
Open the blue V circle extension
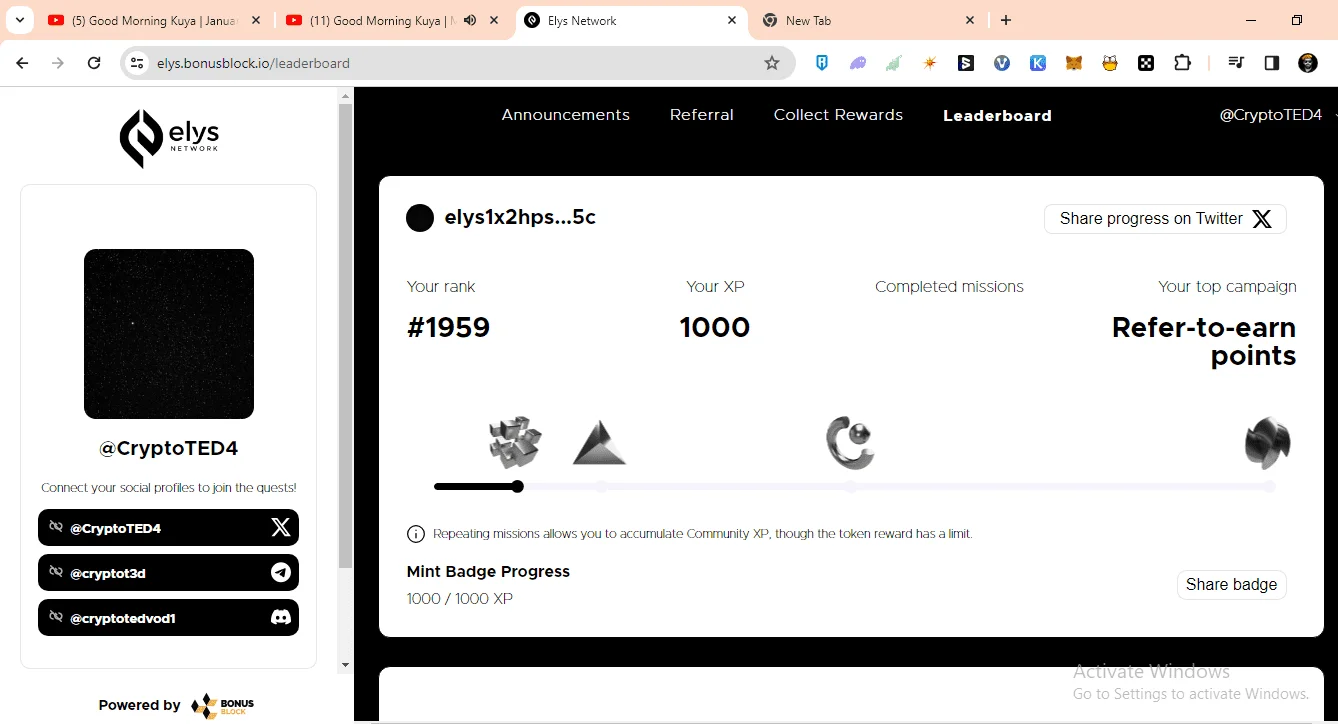(x=1002, y=63)
